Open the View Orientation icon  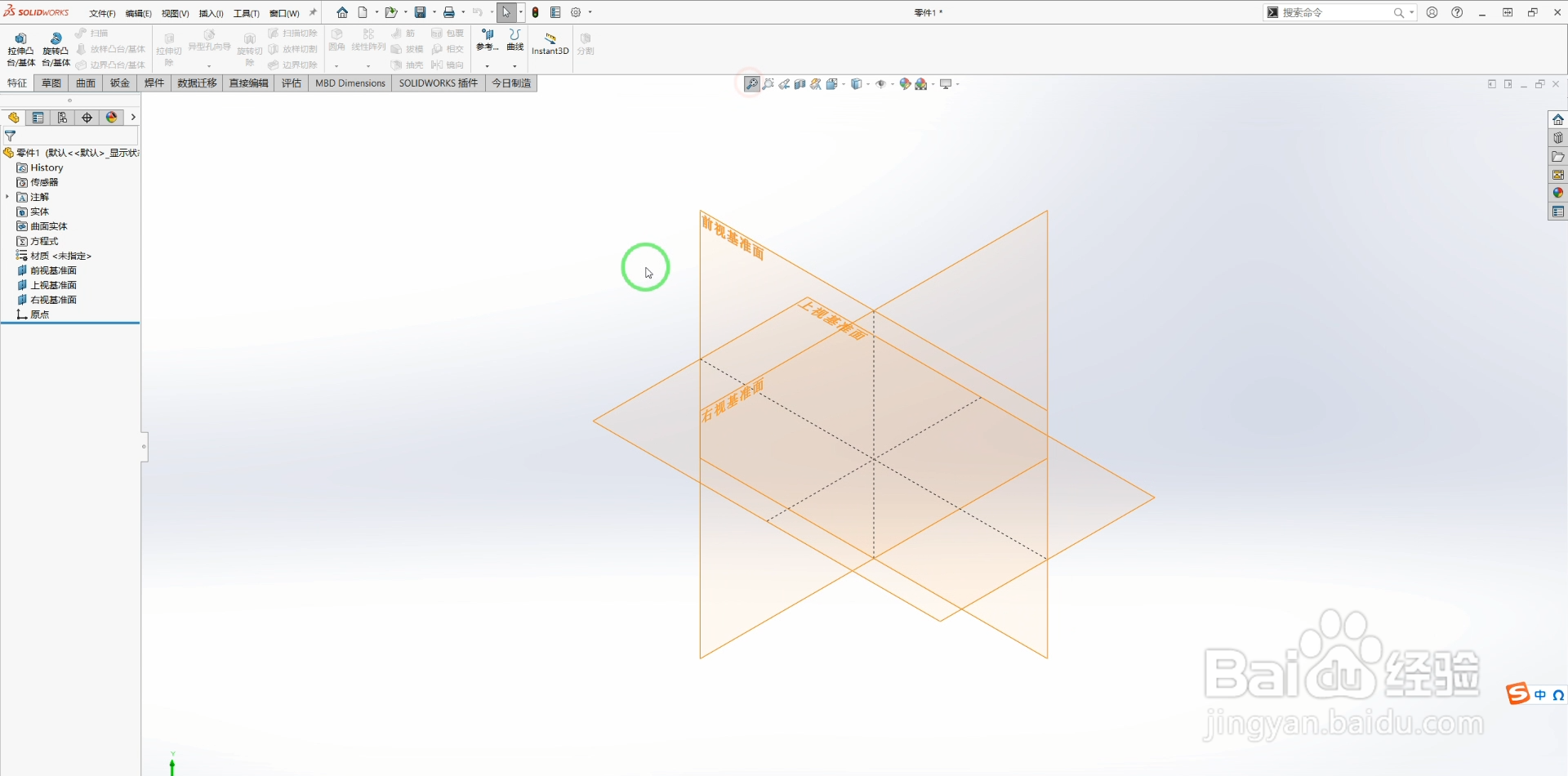pyautogui.click(x=831, y=84)
